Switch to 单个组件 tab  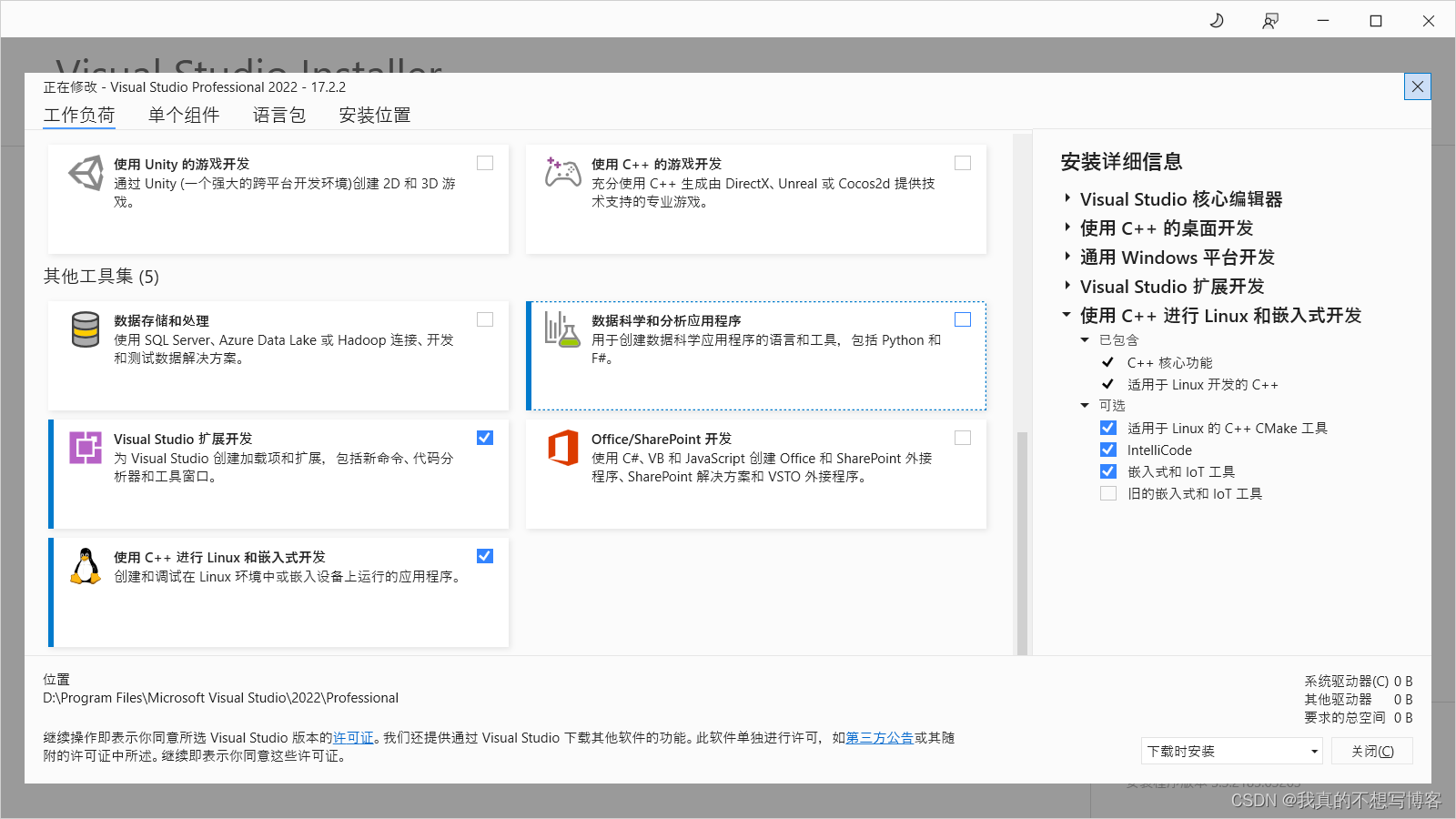click(184, 116)
